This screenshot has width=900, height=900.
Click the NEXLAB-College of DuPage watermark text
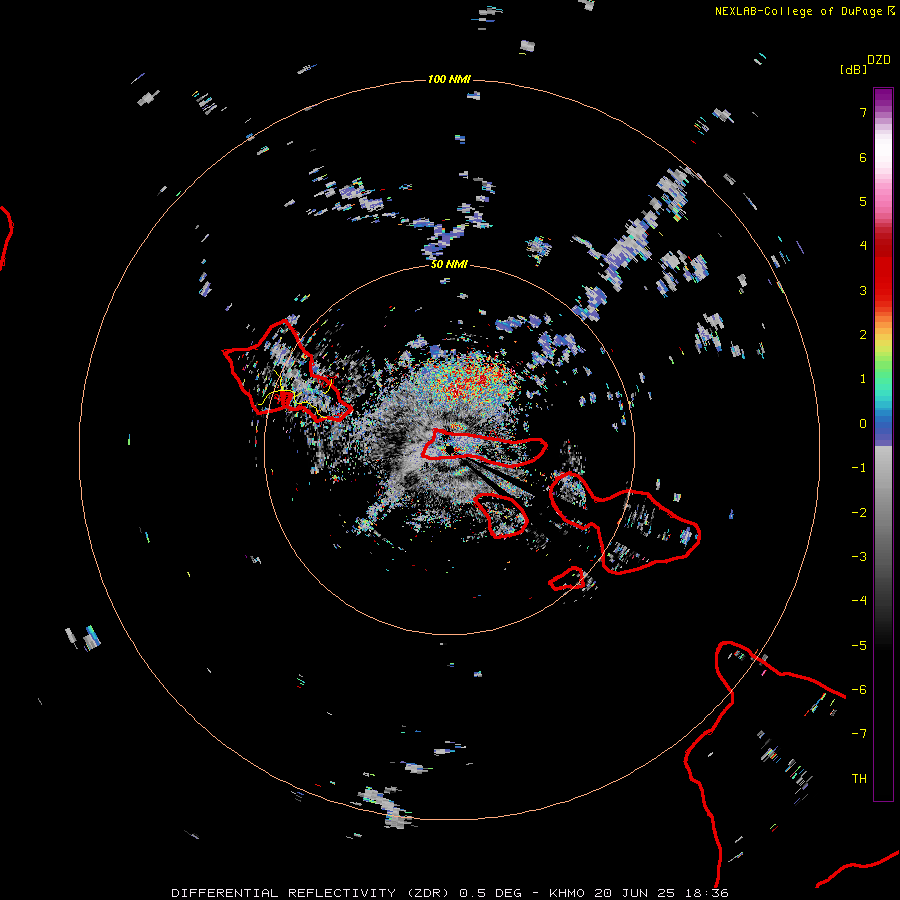pyautogui.click(x=798, y=11)
